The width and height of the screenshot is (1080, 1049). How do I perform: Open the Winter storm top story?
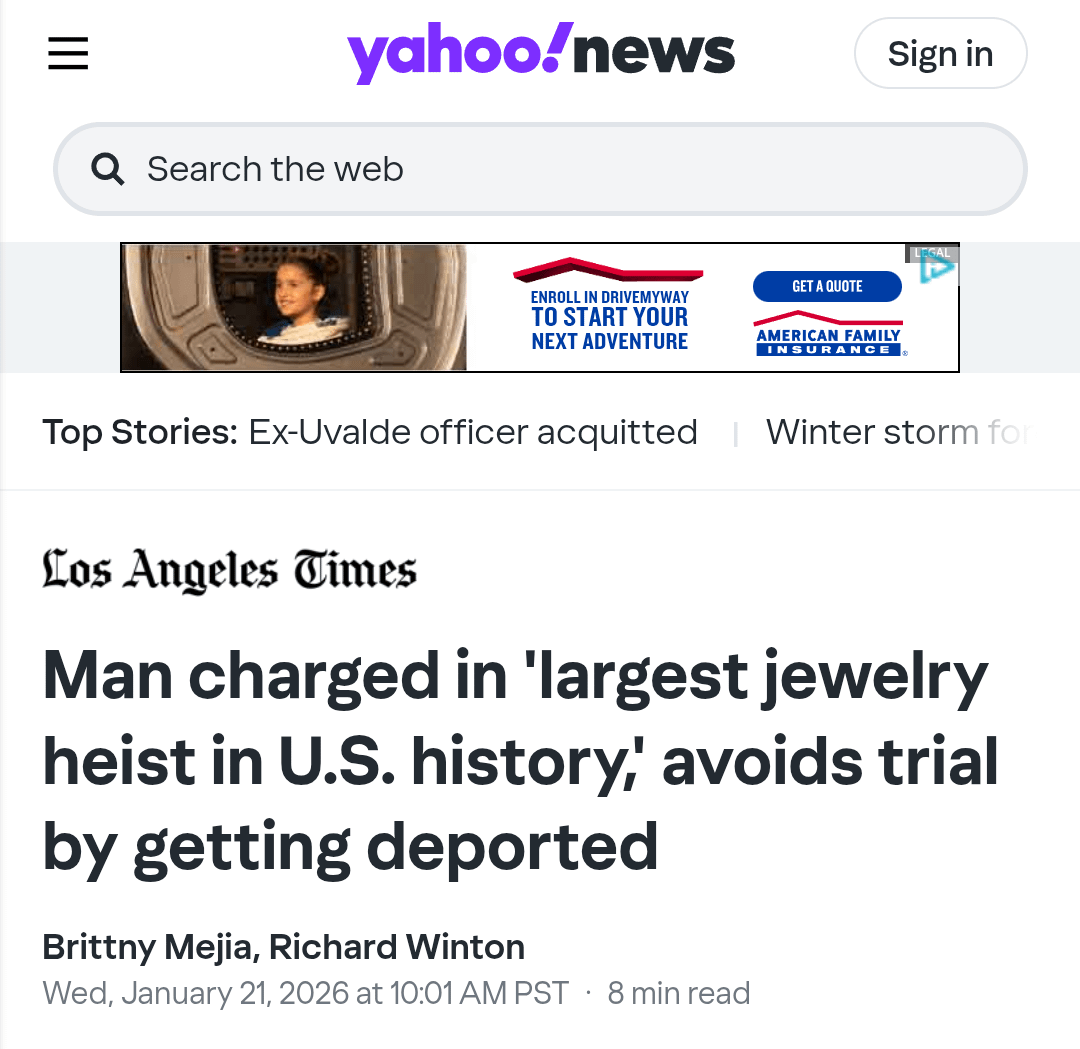[x=895, y=432]
